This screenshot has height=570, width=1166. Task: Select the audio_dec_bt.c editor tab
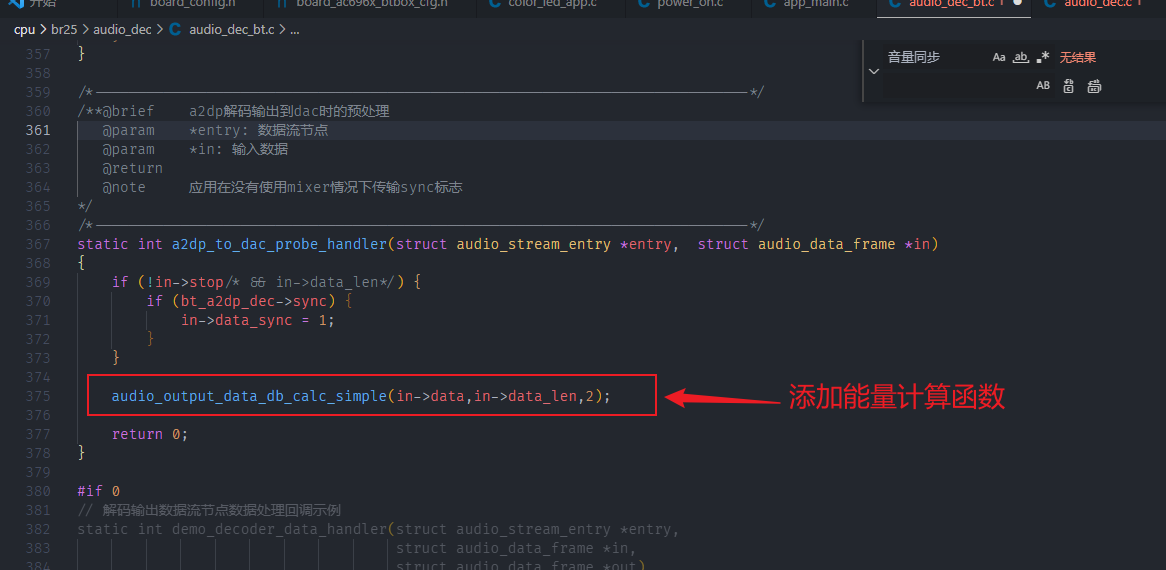[x=954, y=3]
